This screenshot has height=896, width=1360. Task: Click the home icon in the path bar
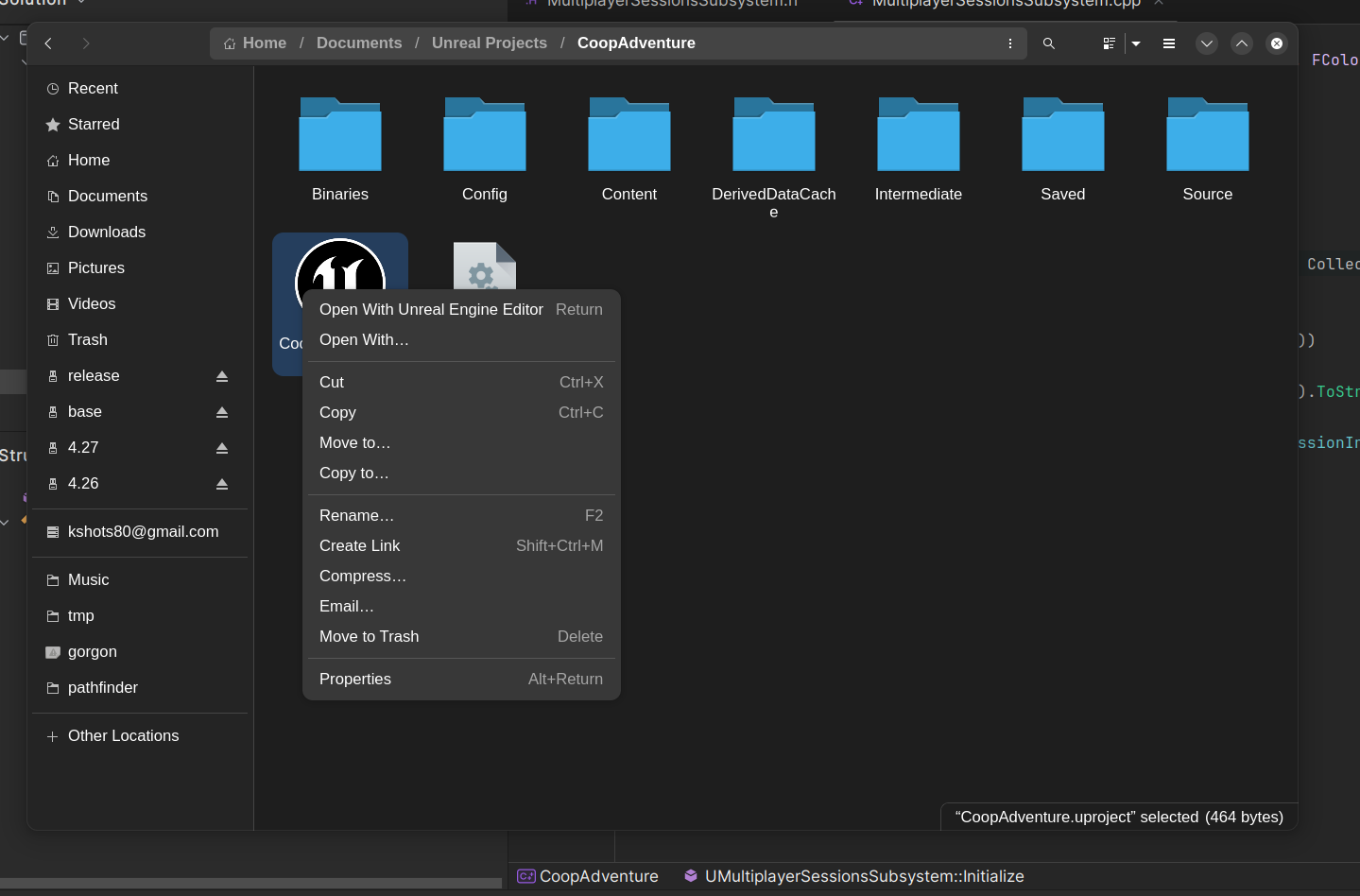[227, 43]
